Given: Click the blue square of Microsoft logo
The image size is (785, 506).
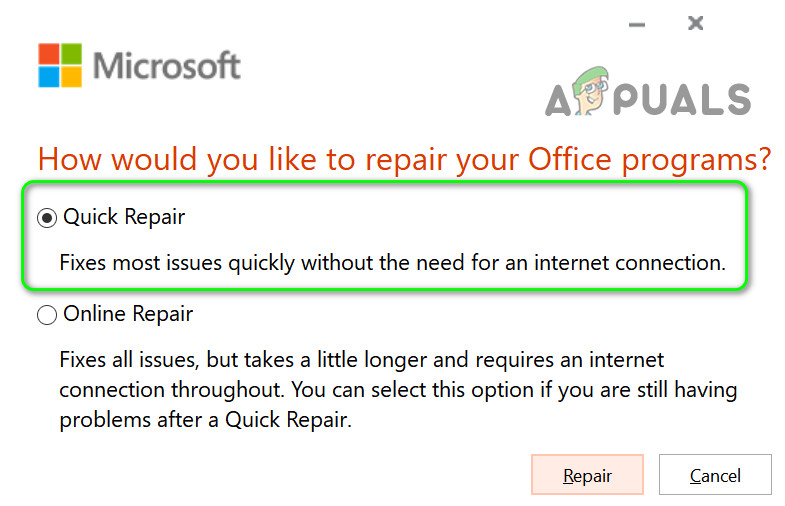Looking at the screenshot, I should 49,77.
